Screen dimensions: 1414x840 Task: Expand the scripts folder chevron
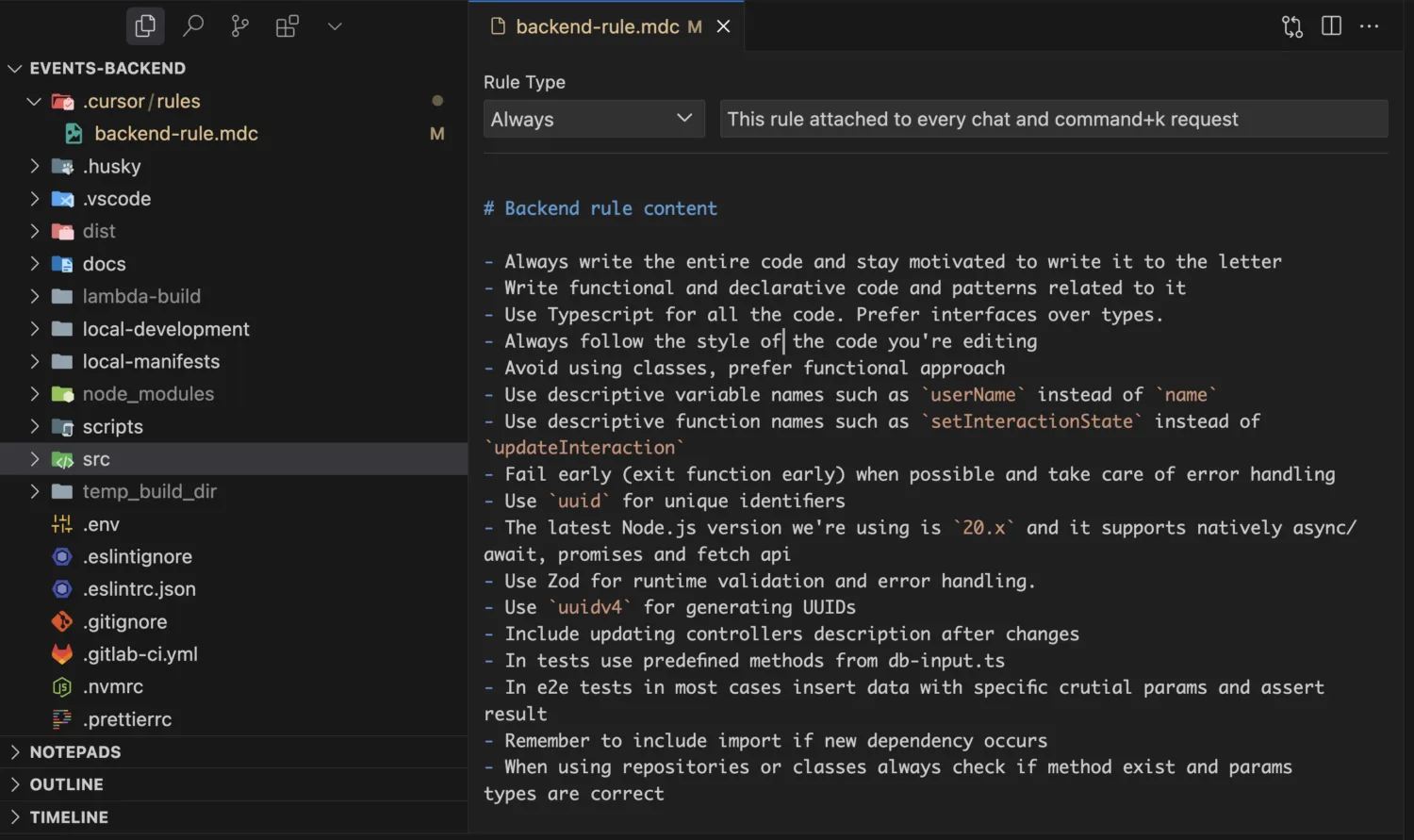coord(35,426)
